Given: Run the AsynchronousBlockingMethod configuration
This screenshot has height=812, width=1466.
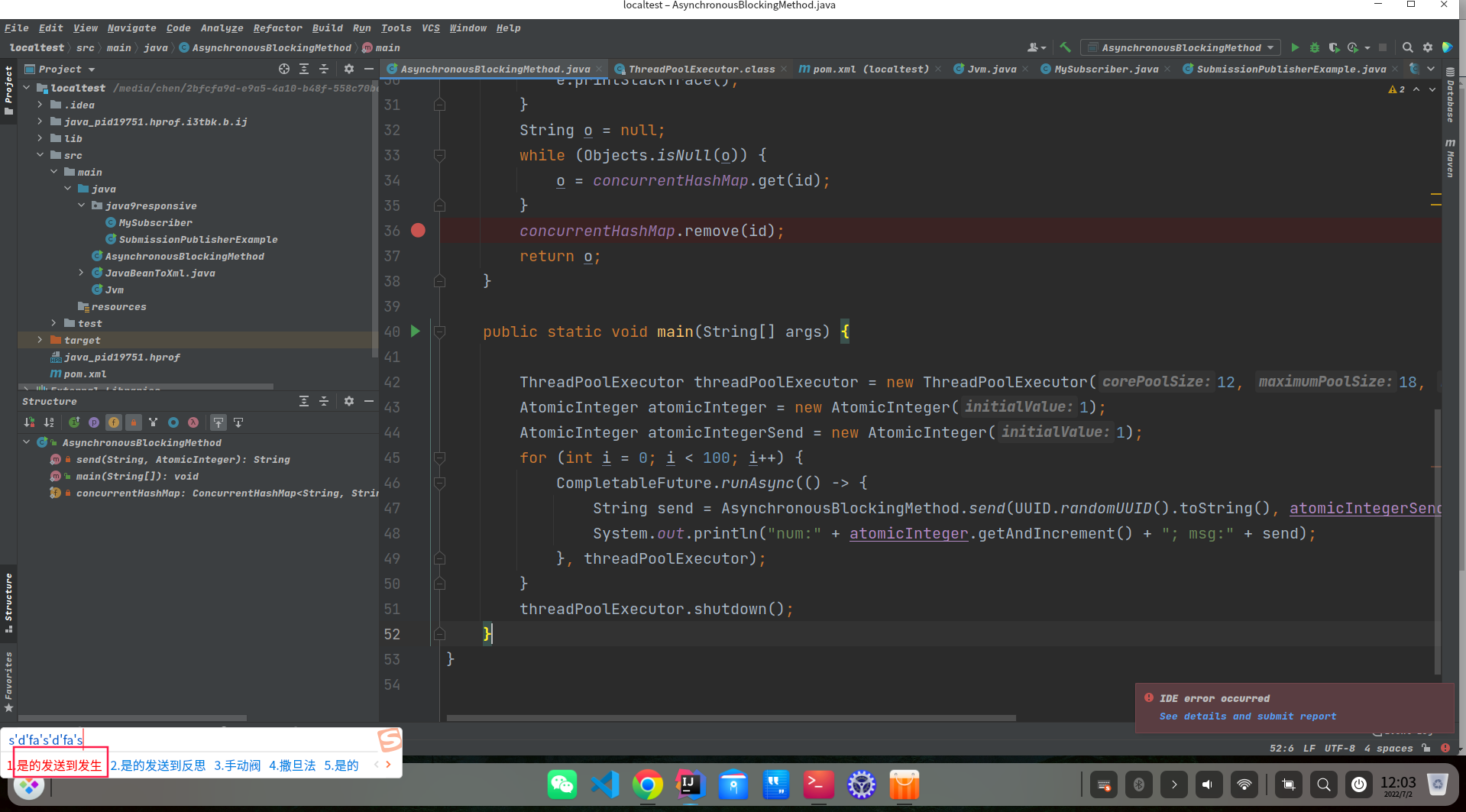Looking at the screenshot, I should click(1295, 47).
